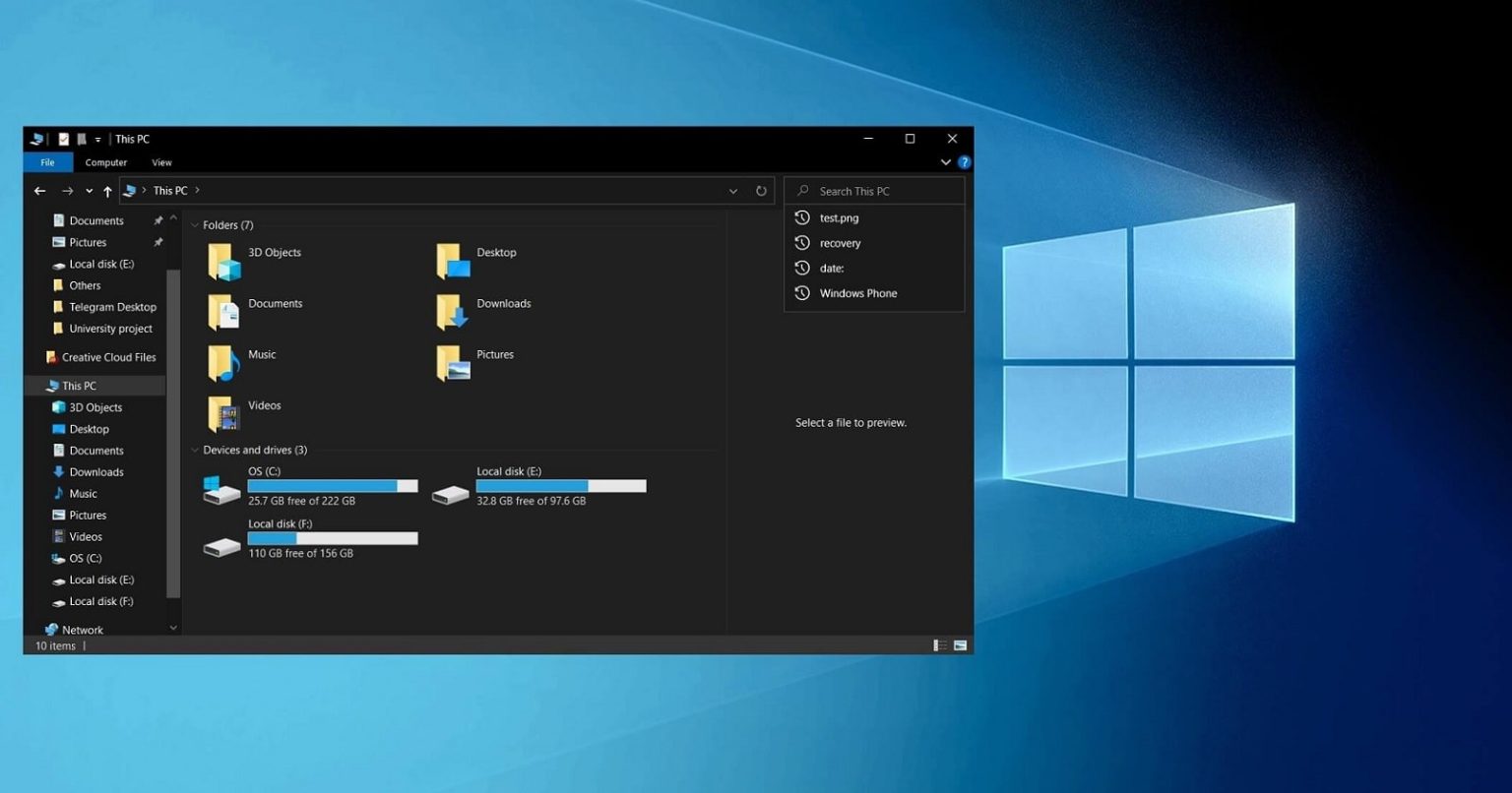Open the blue Help question mark

(964, 162)
